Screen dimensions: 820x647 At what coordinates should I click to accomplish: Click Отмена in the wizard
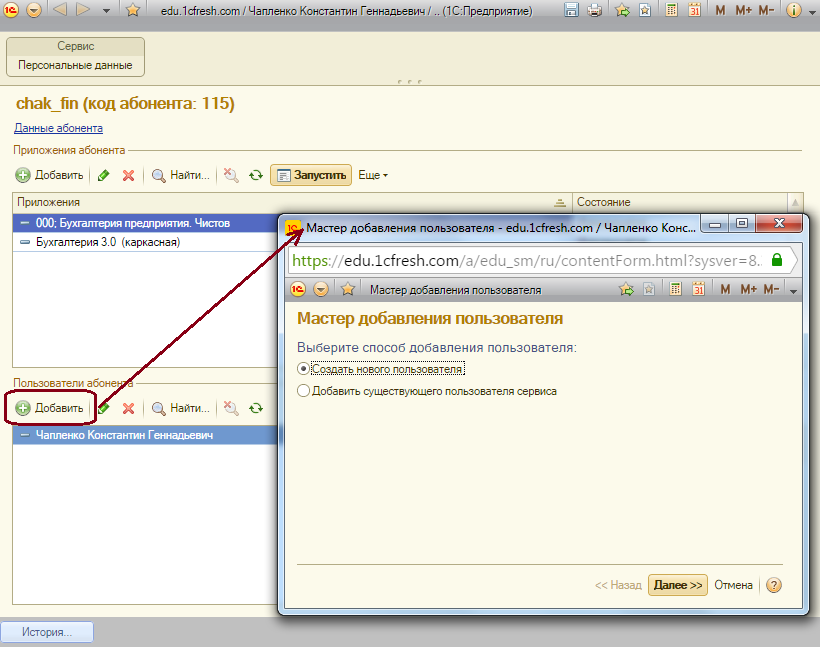(733, 585)
